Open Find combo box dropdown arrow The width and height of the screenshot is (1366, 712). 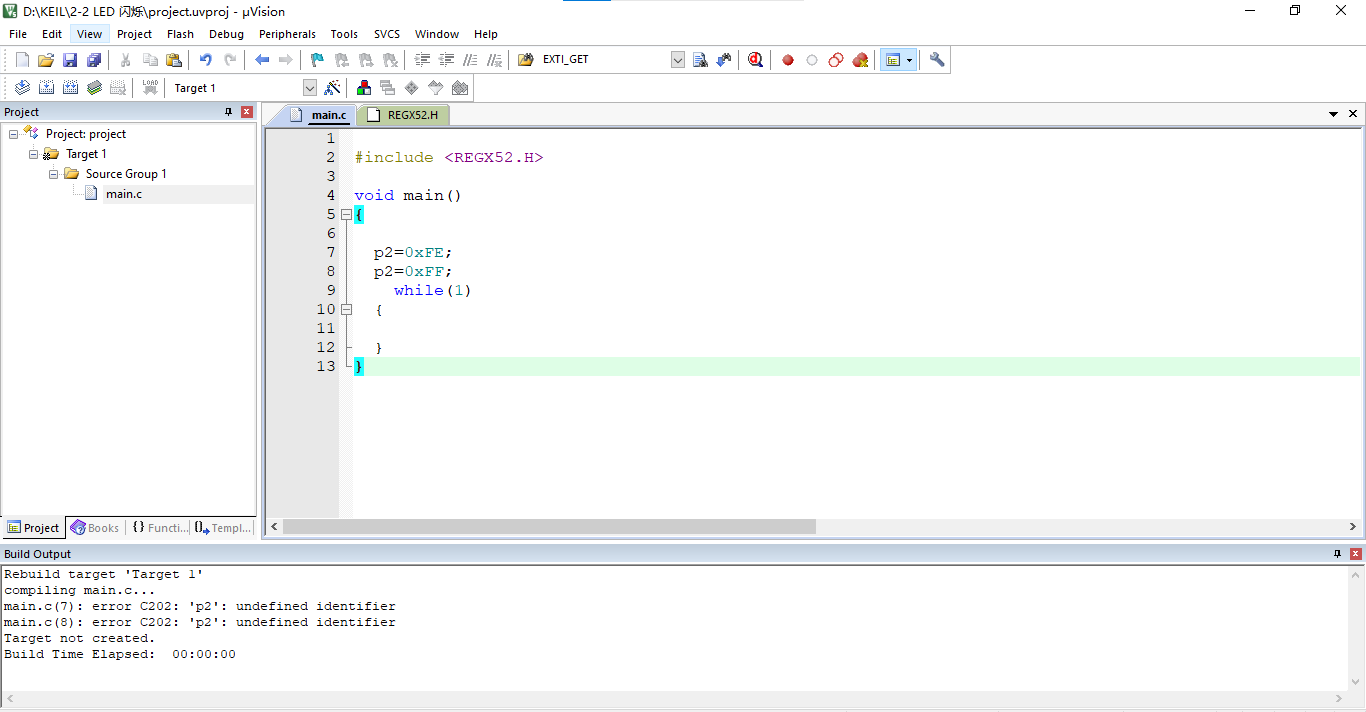pyautogui.click(x=678, y=60)
